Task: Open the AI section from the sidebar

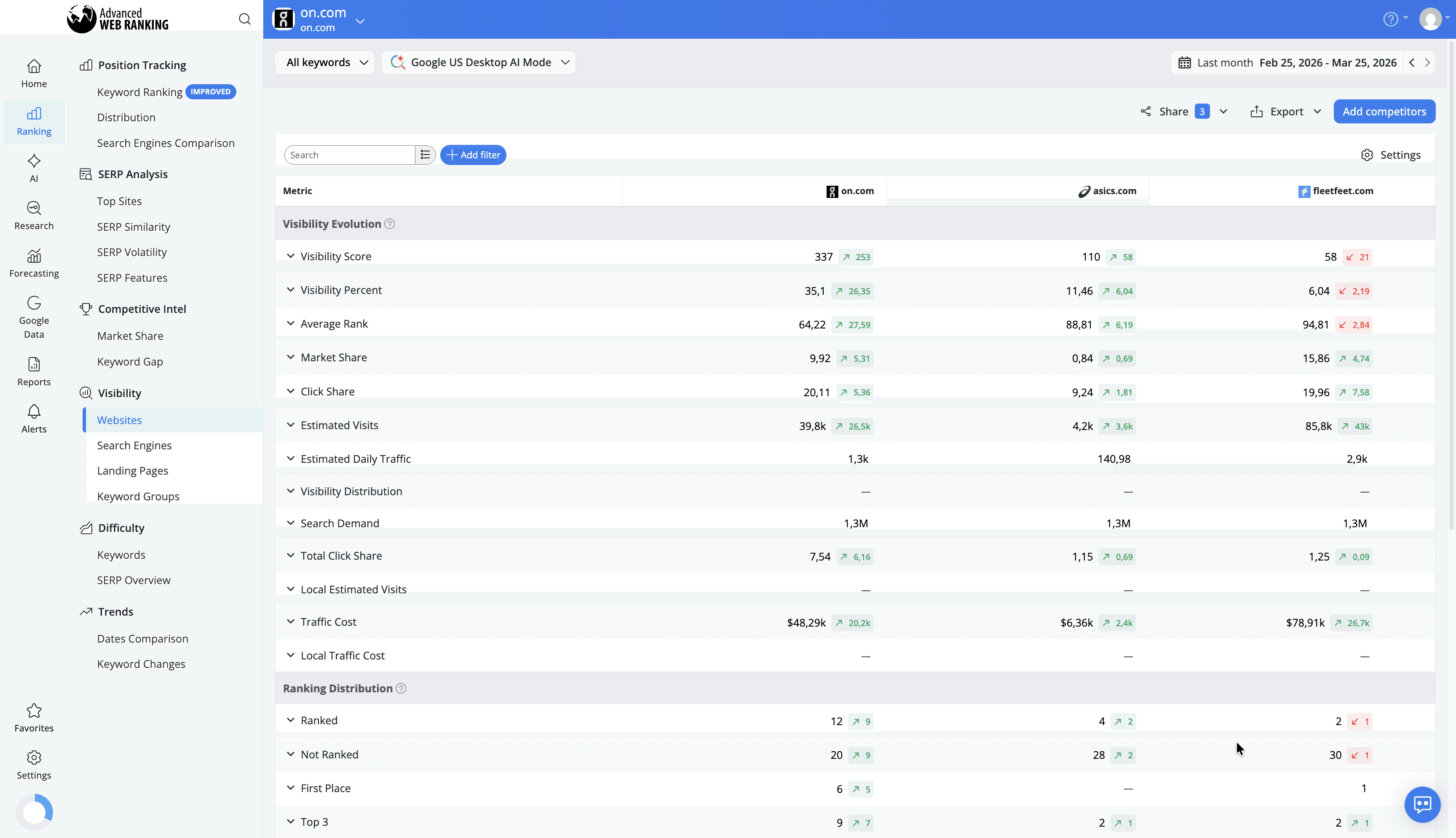Action: (x=33, y=168)
